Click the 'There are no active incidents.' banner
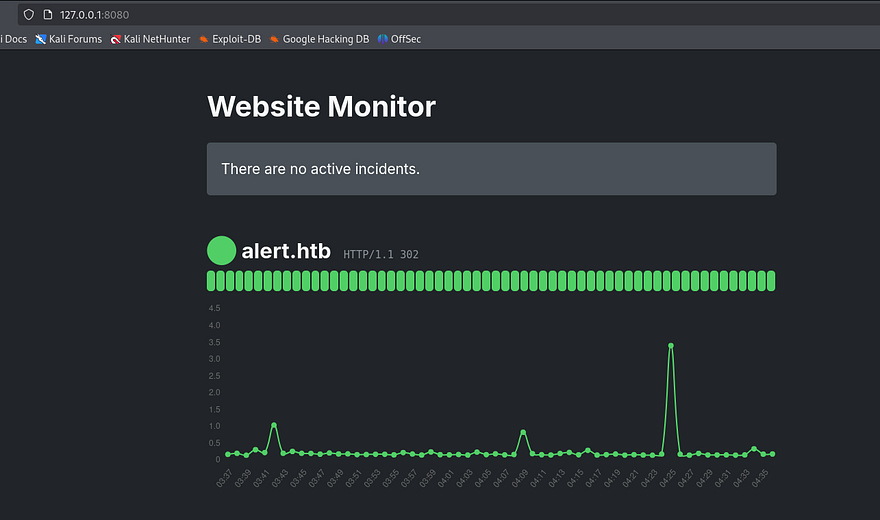880x520 pixels. coord(492,169)
